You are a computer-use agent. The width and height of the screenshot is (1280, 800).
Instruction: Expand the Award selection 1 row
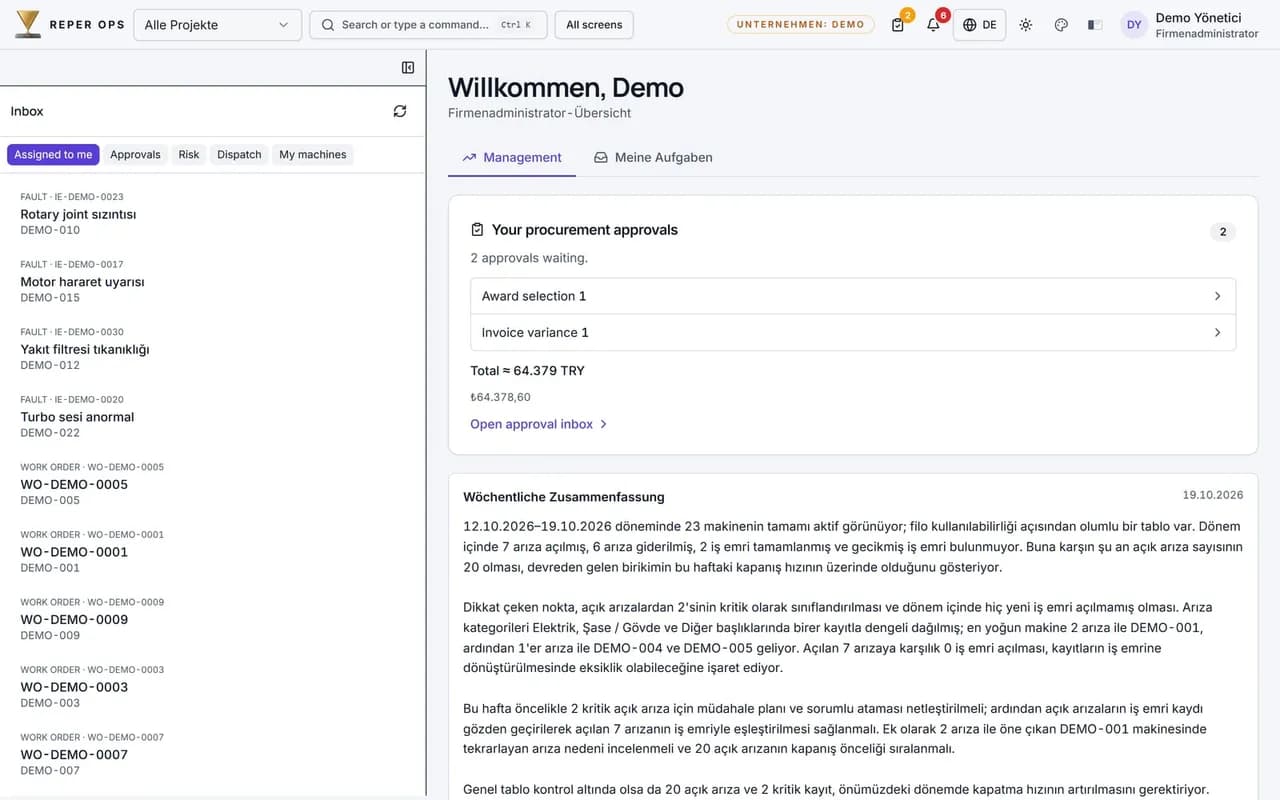[853, 296]
